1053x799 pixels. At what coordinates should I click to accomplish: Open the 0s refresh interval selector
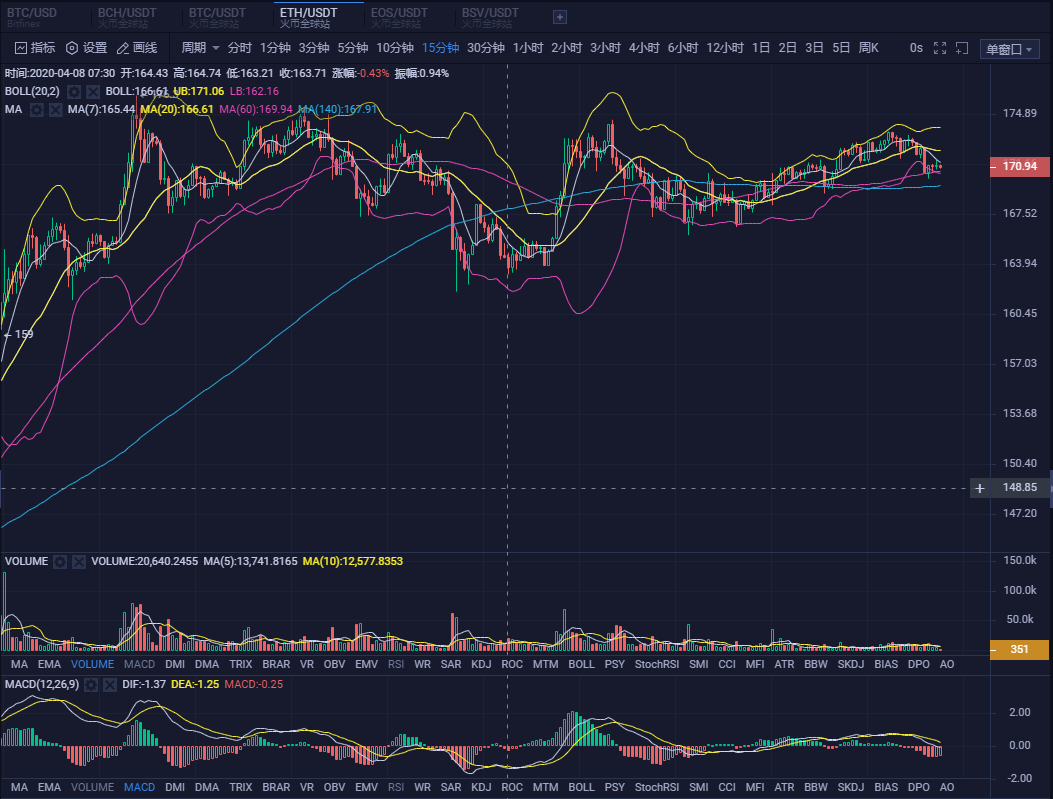(916, 48)
